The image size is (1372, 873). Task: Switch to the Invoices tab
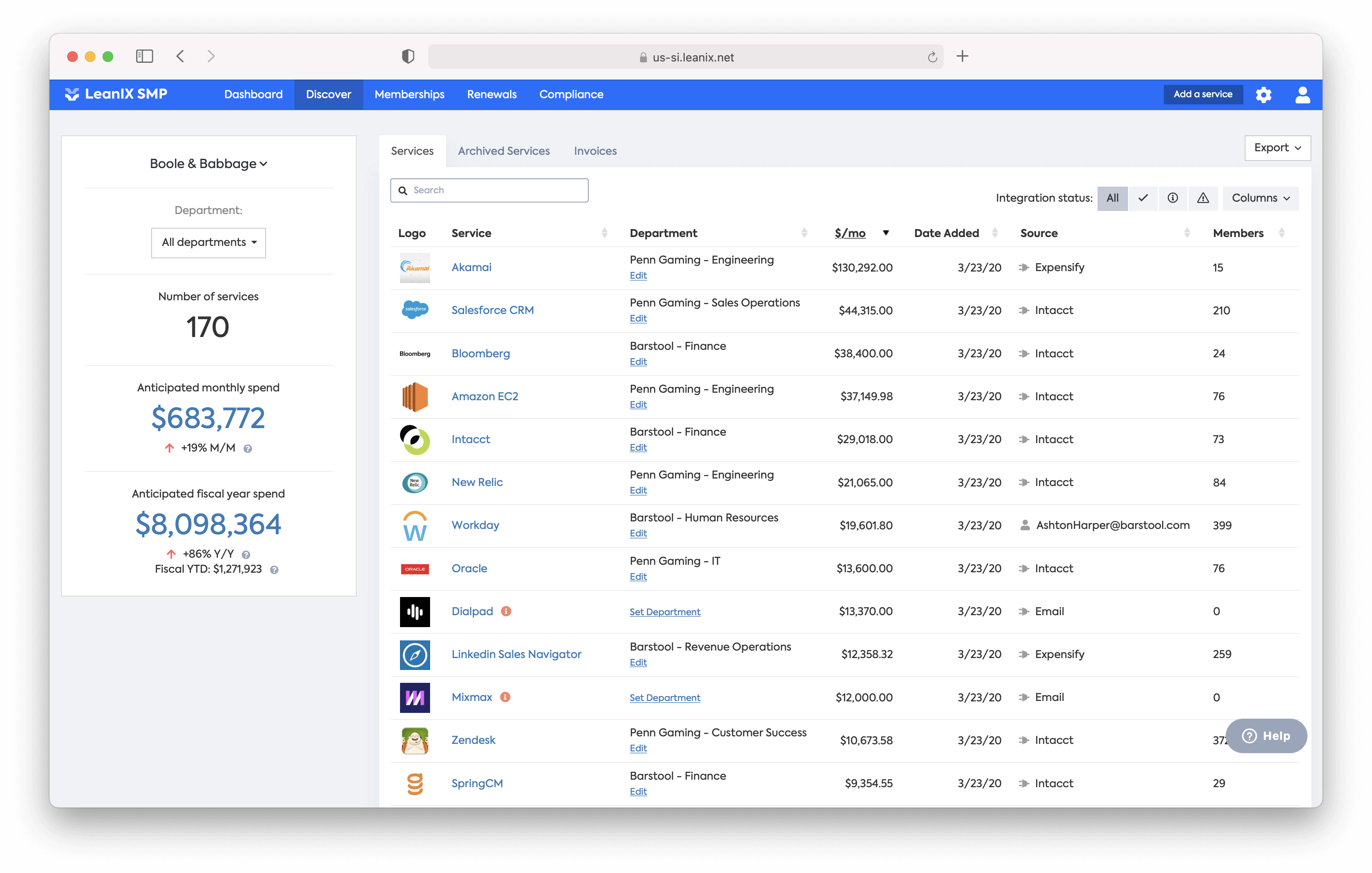click(x=595, y=151)
